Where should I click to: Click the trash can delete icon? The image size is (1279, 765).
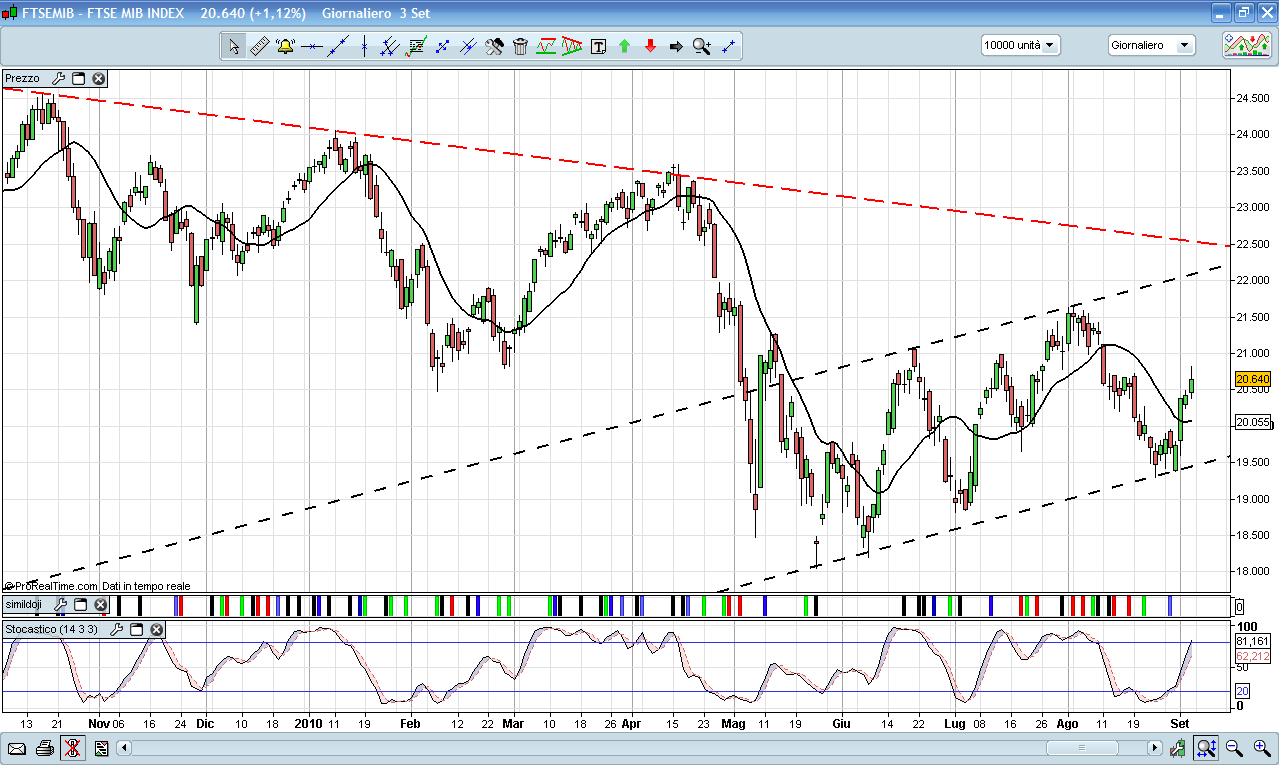[x=520, y=46]
